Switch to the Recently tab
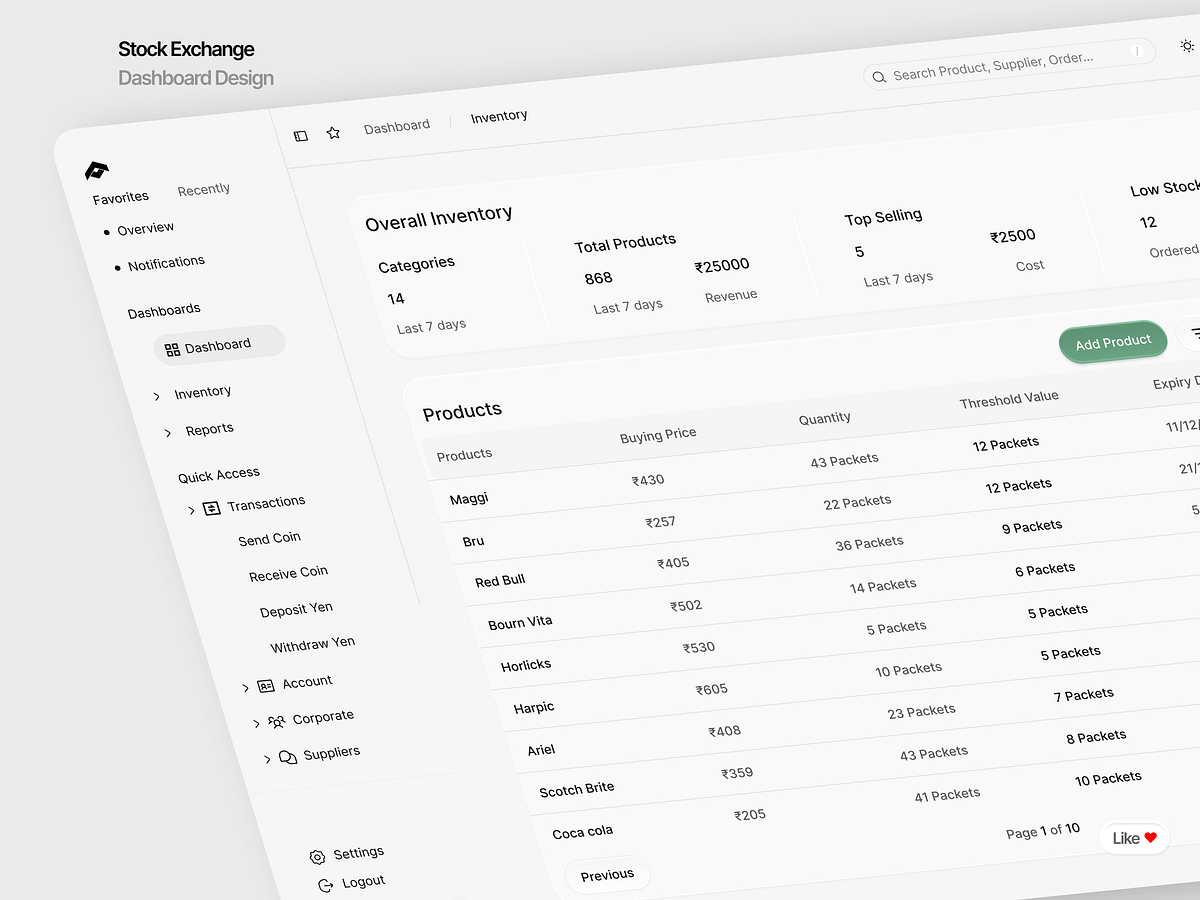The image size is (1200, 900). (203, 188)
